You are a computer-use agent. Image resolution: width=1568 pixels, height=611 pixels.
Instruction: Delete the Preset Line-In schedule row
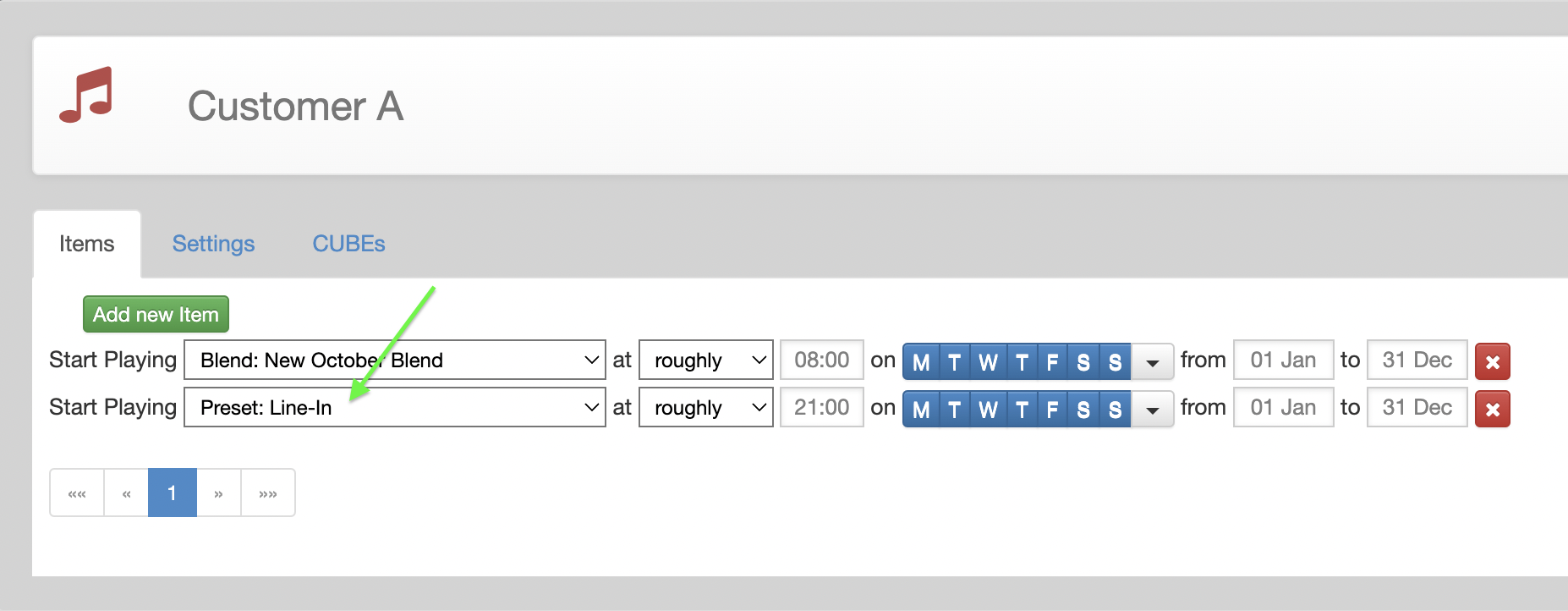[x=1493, y=409]
